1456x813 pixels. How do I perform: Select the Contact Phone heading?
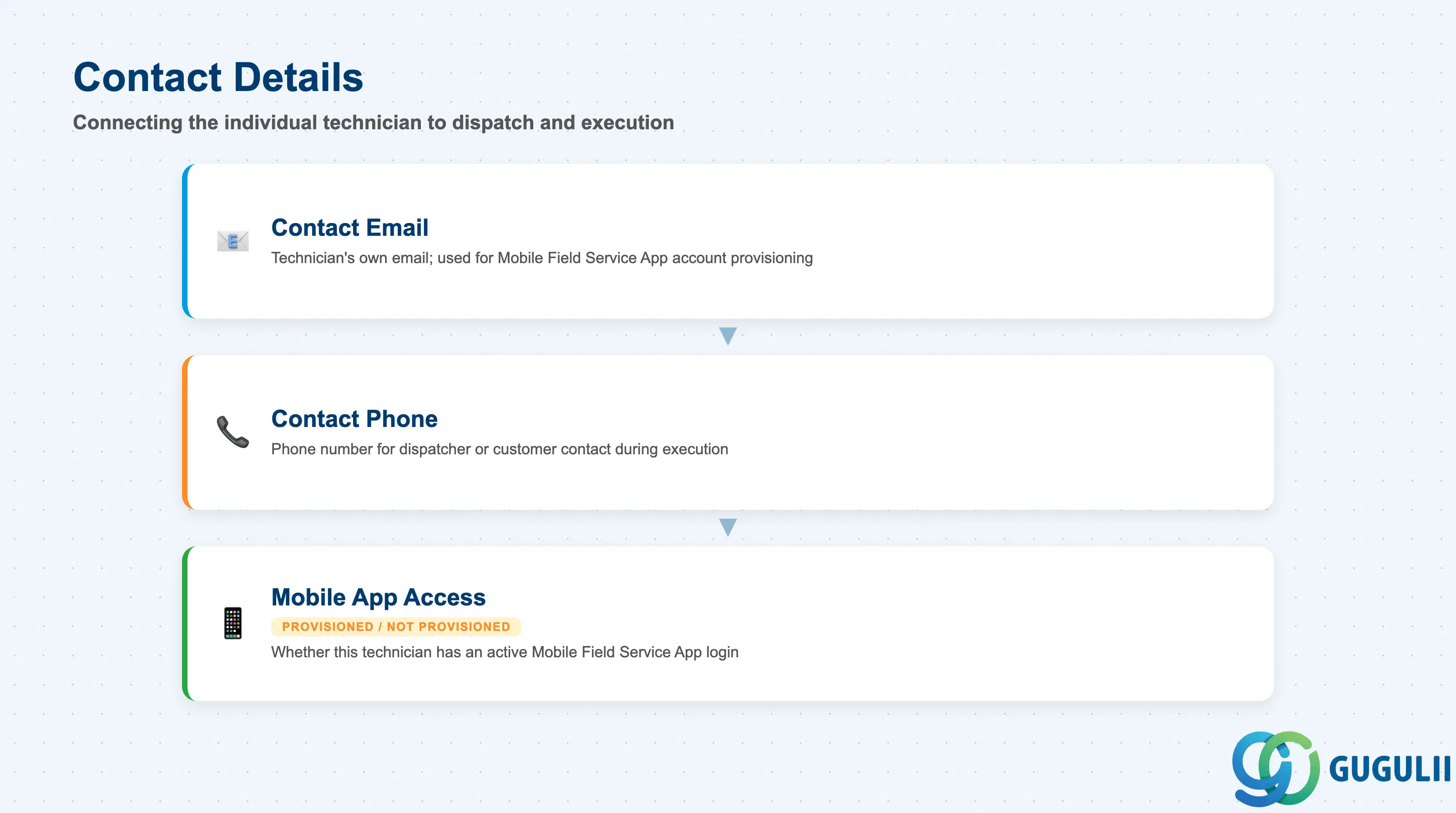point(354,418)
